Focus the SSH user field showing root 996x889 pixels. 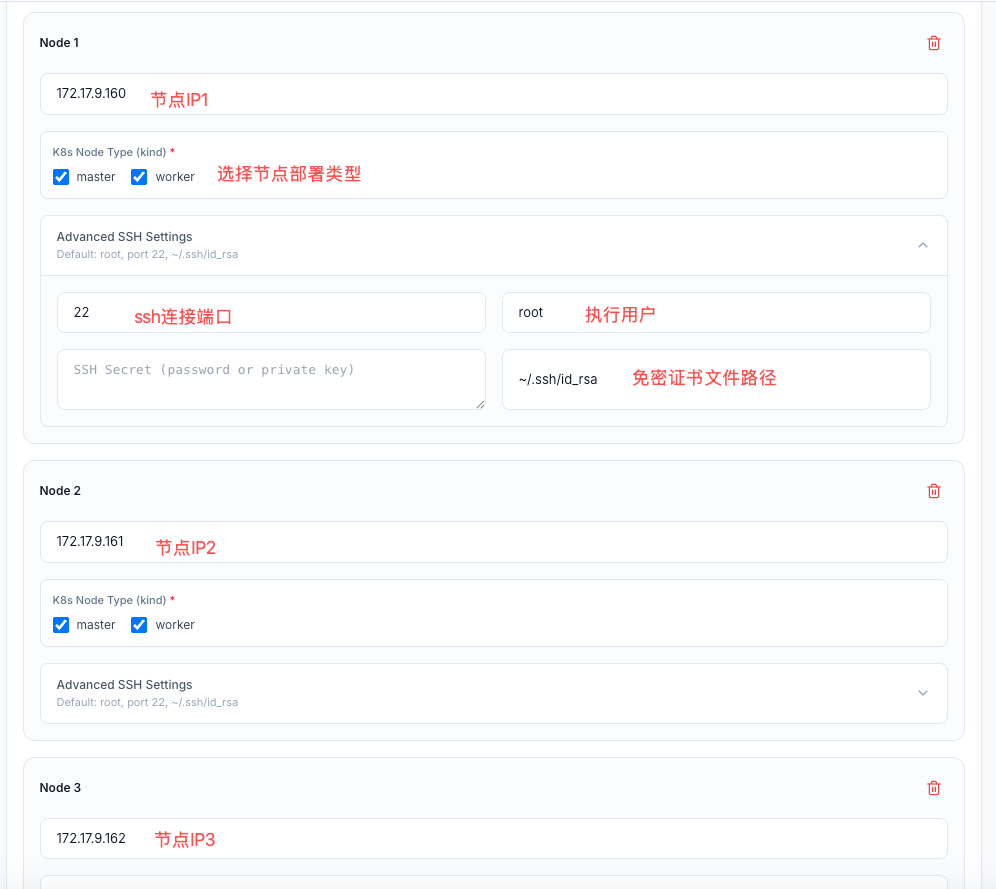[716, 312]
